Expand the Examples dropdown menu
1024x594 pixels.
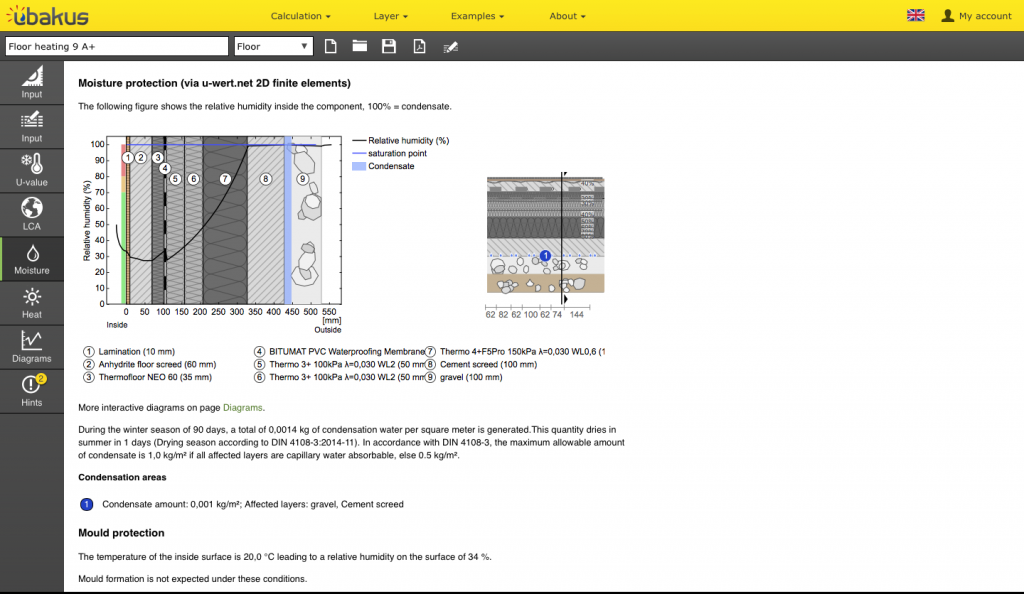[477, 16]
